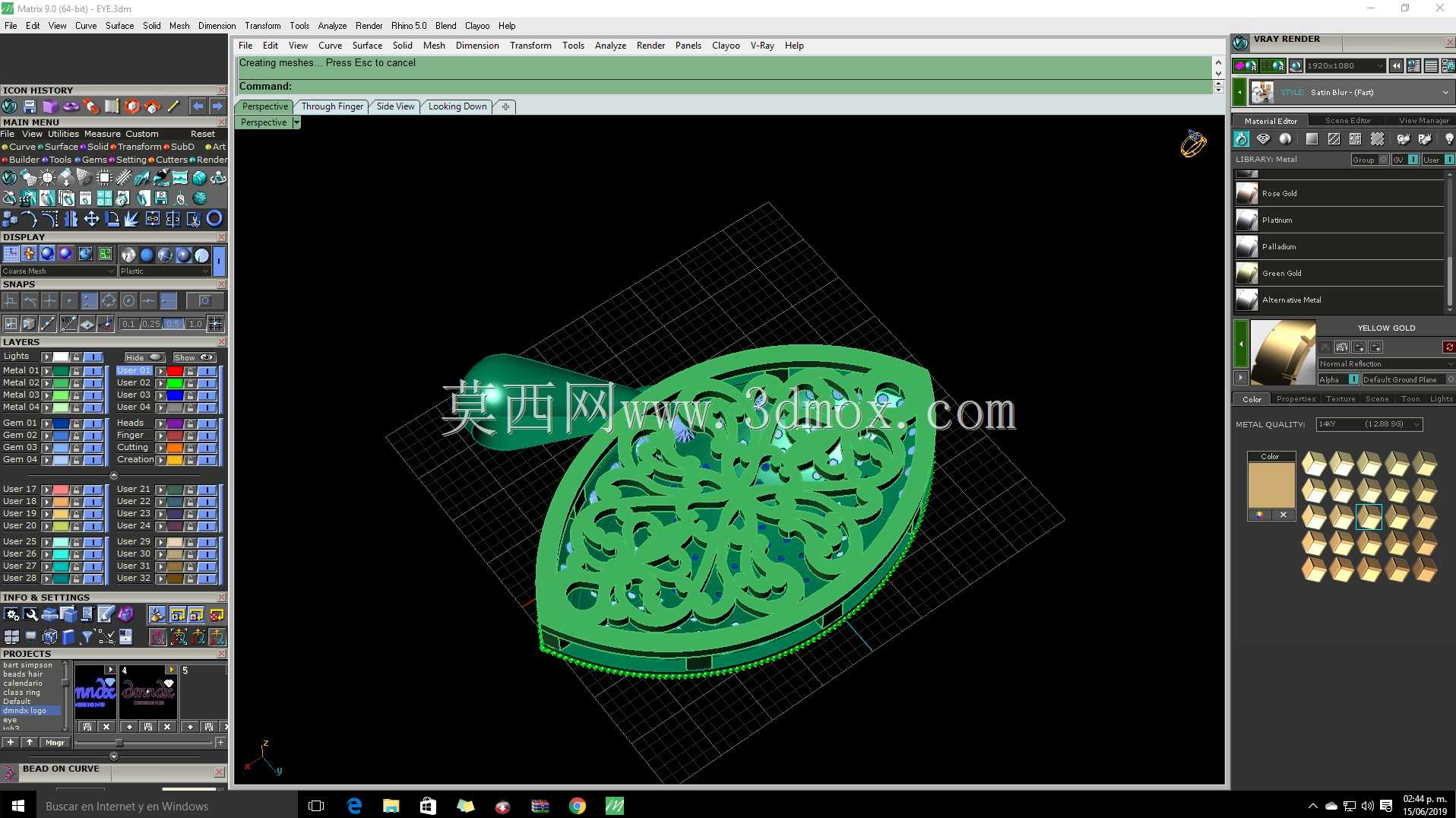Open settings gears icon in Info & Settings
The image size is (1456, 818).
point(11,614)
